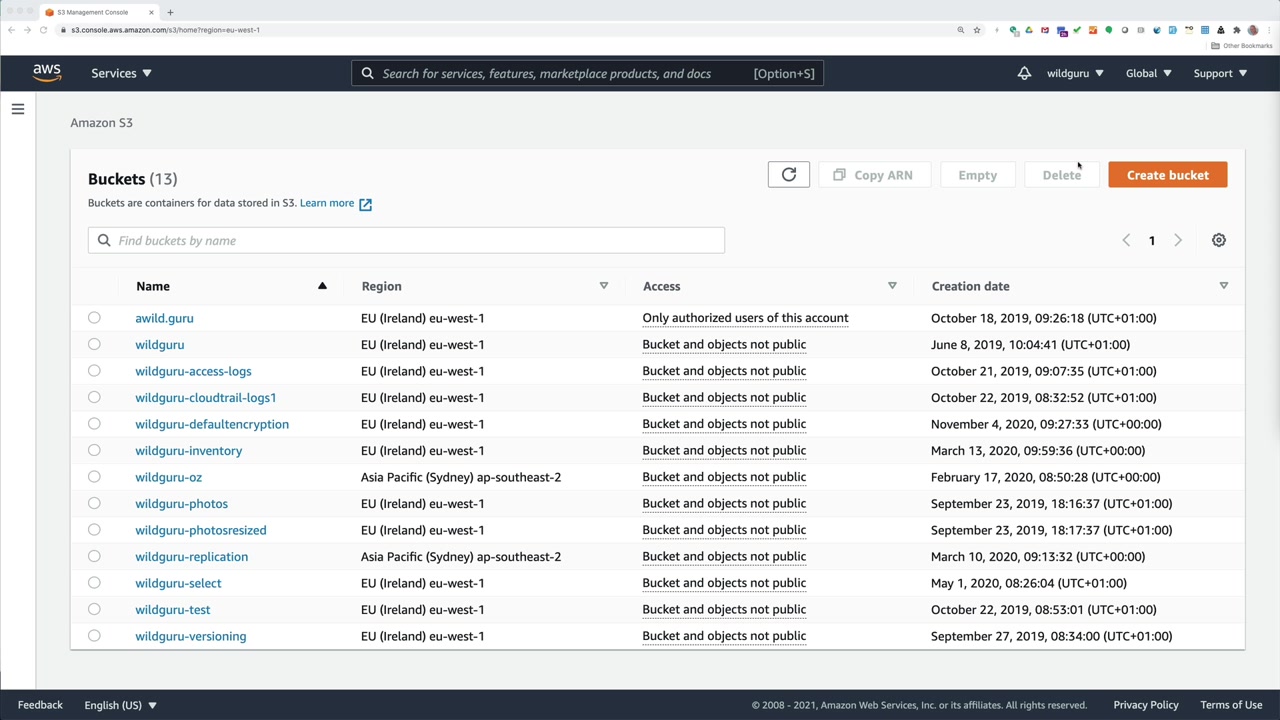Go to previous page of buckets
1280x720 pixels.
pyautogui.click(x=1126, y=240)
